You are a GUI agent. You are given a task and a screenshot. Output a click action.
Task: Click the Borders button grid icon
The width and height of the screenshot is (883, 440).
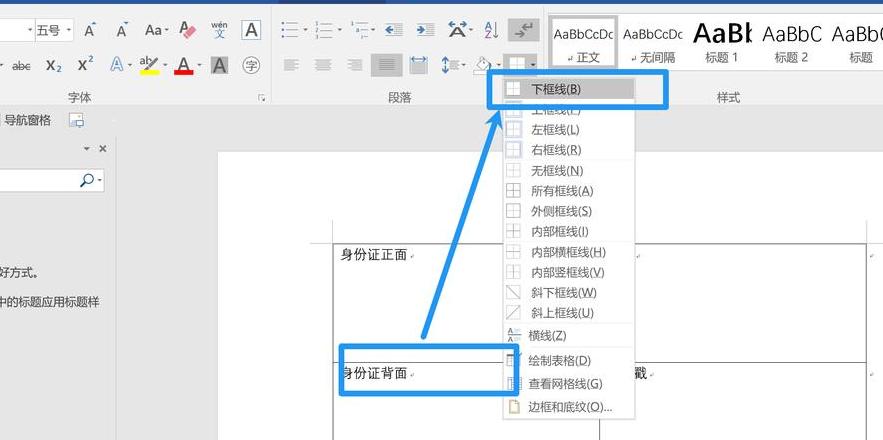pos(516,63)
